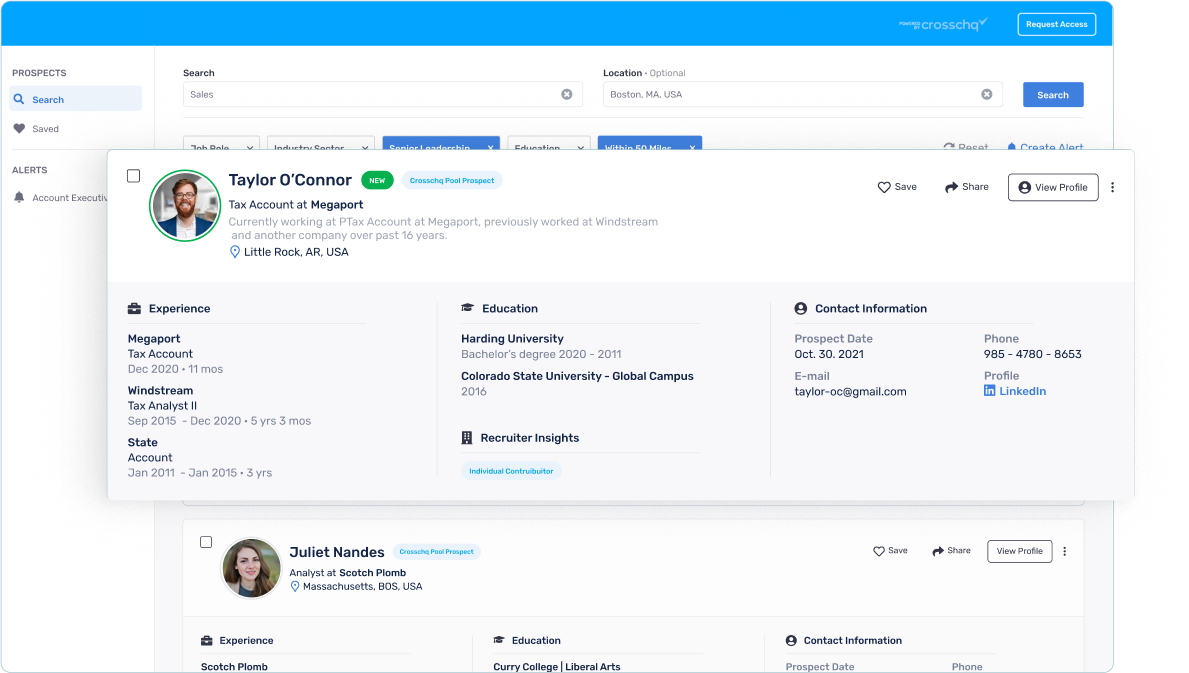Image resolution: width=1189 pixels, height=673 pixels.
Task: Open Taylor O'Connor's LinkedIn profile link
Action: pyautogui.click(x=1021, y=391)
